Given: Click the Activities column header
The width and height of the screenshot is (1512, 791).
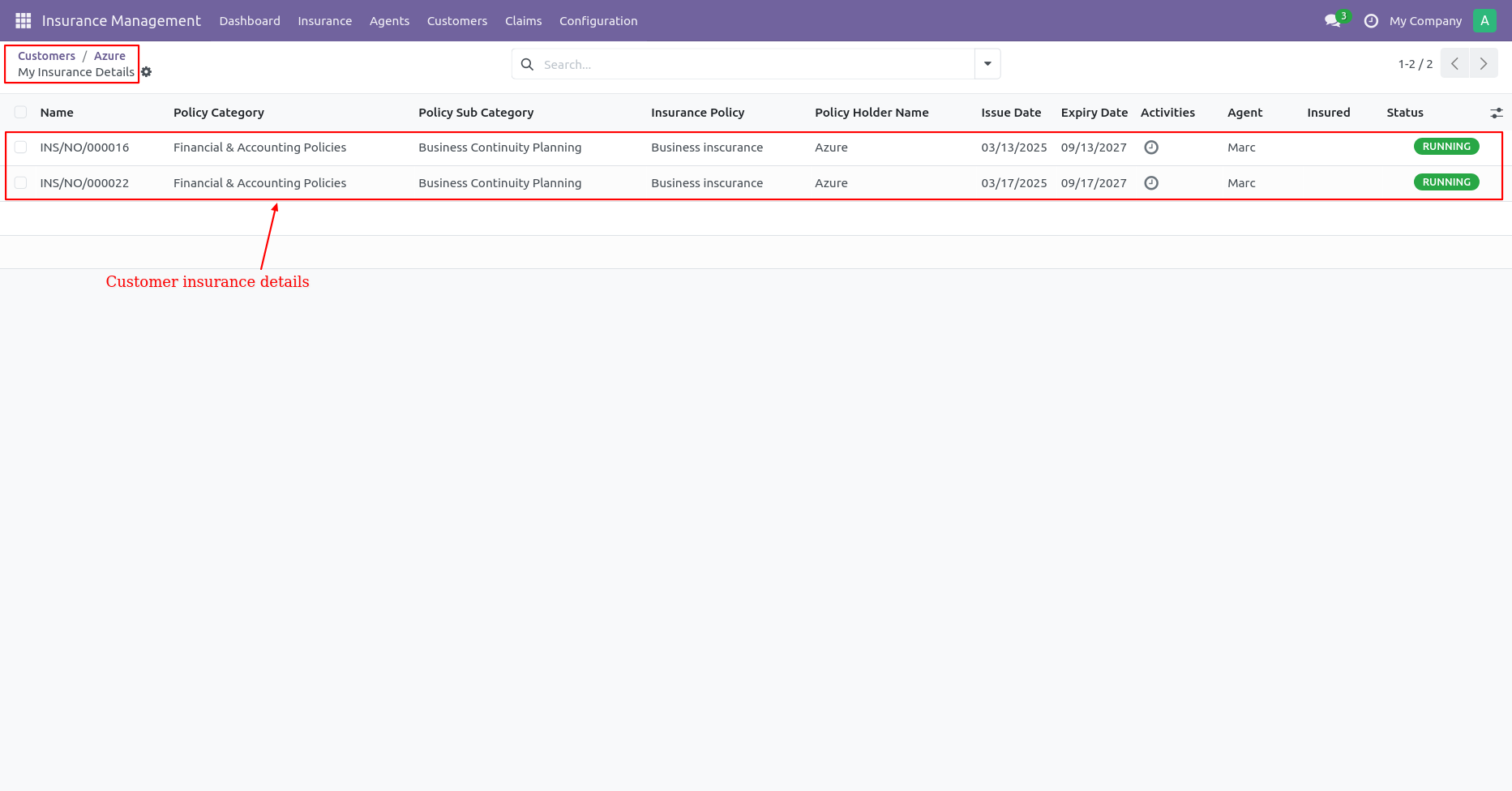Looking at the screenshot, I should coord(1167,113).
